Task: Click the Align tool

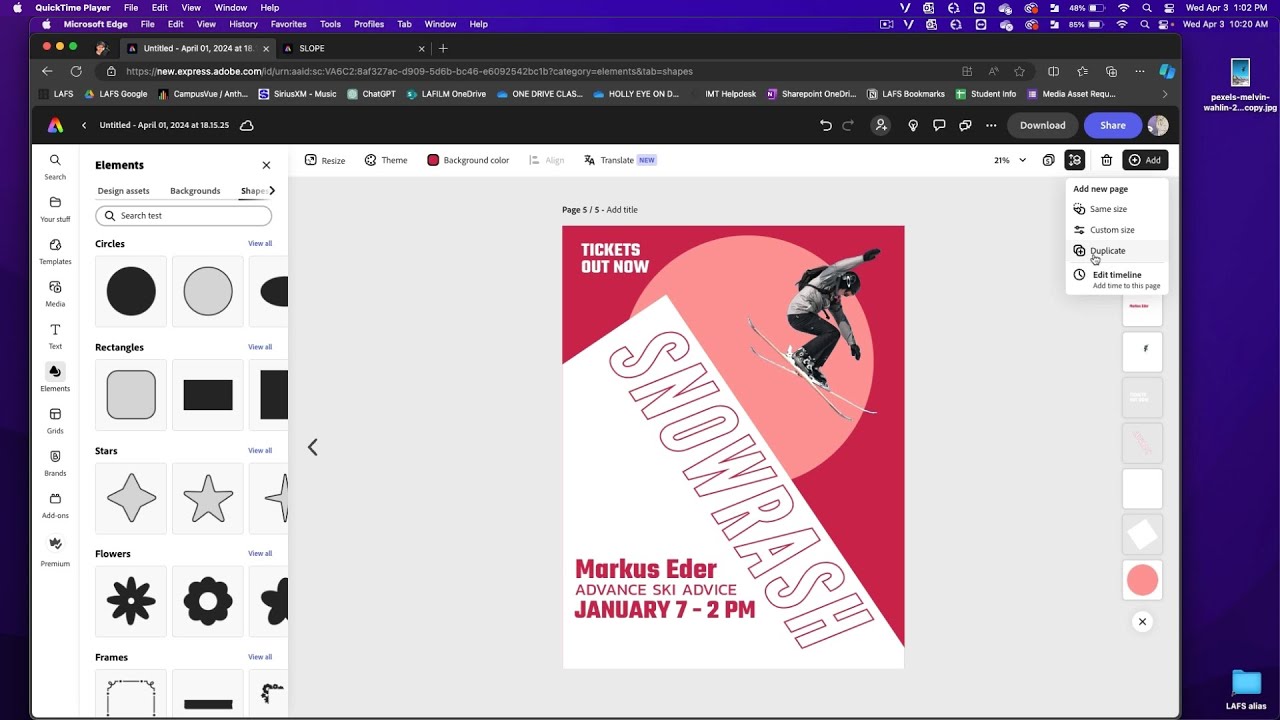Action: (x=547, y=160)
